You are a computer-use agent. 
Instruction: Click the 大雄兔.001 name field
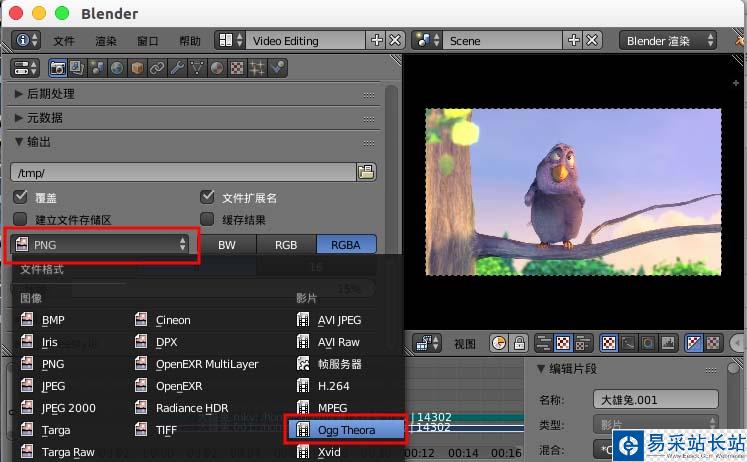click(656, 400)
